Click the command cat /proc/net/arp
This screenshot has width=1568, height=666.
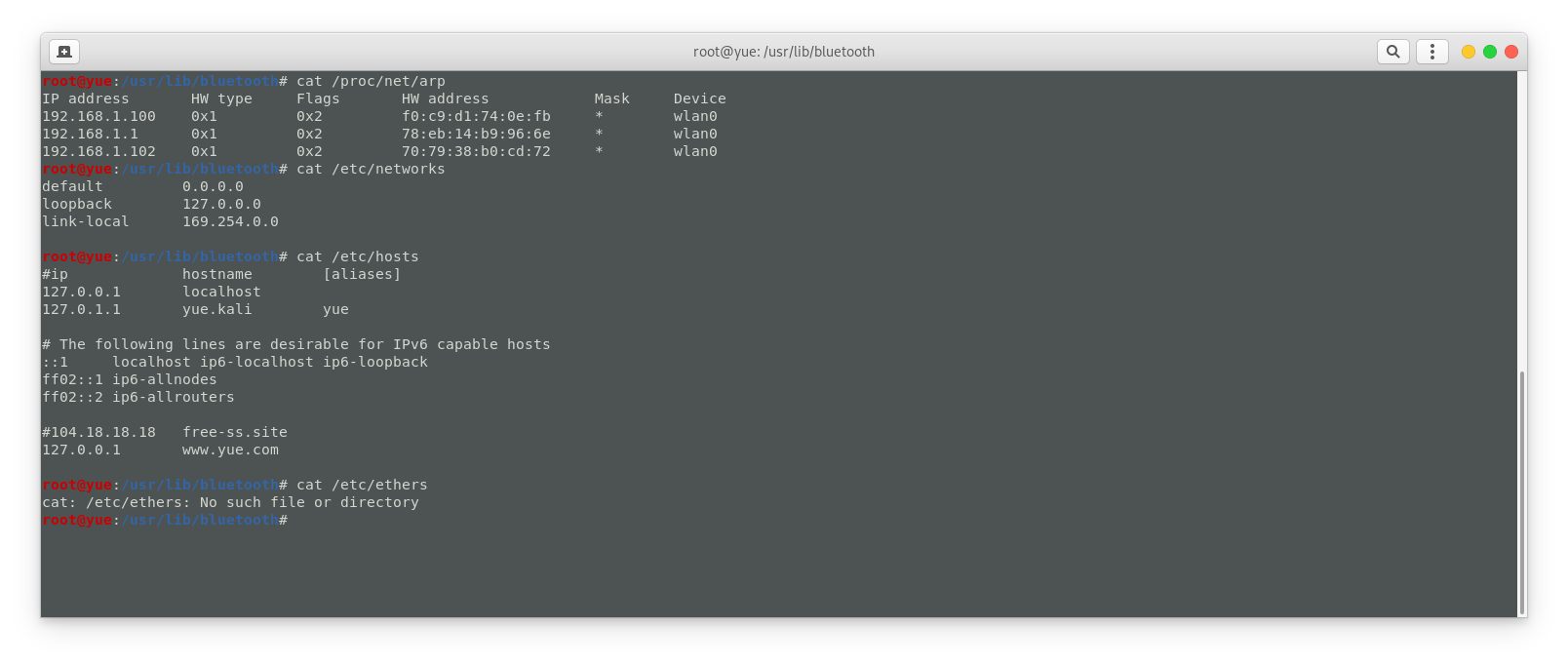[x=371, y=81]
